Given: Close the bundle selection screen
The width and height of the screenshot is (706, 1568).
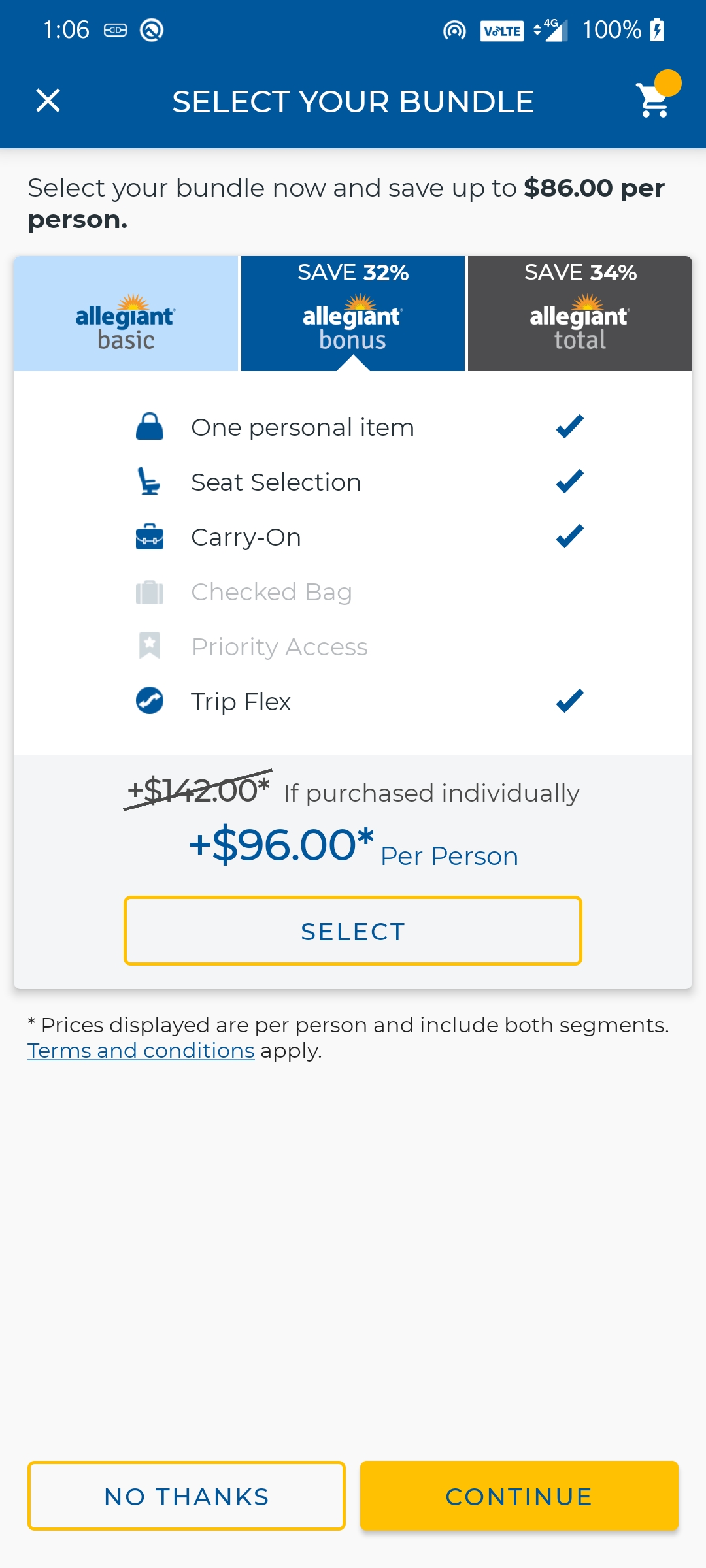Looking at the screenshot, I should click(48, 101).
